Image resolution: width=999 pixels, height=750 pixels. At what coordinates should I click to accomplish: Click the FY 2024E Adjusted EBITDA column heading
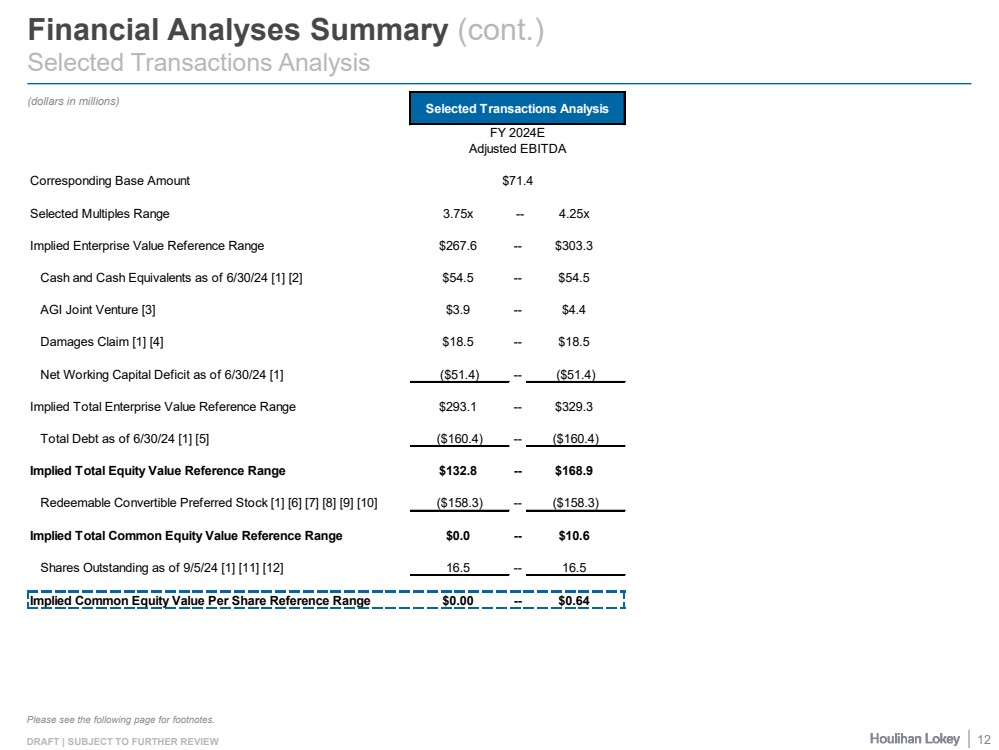(x=517, y=140)
